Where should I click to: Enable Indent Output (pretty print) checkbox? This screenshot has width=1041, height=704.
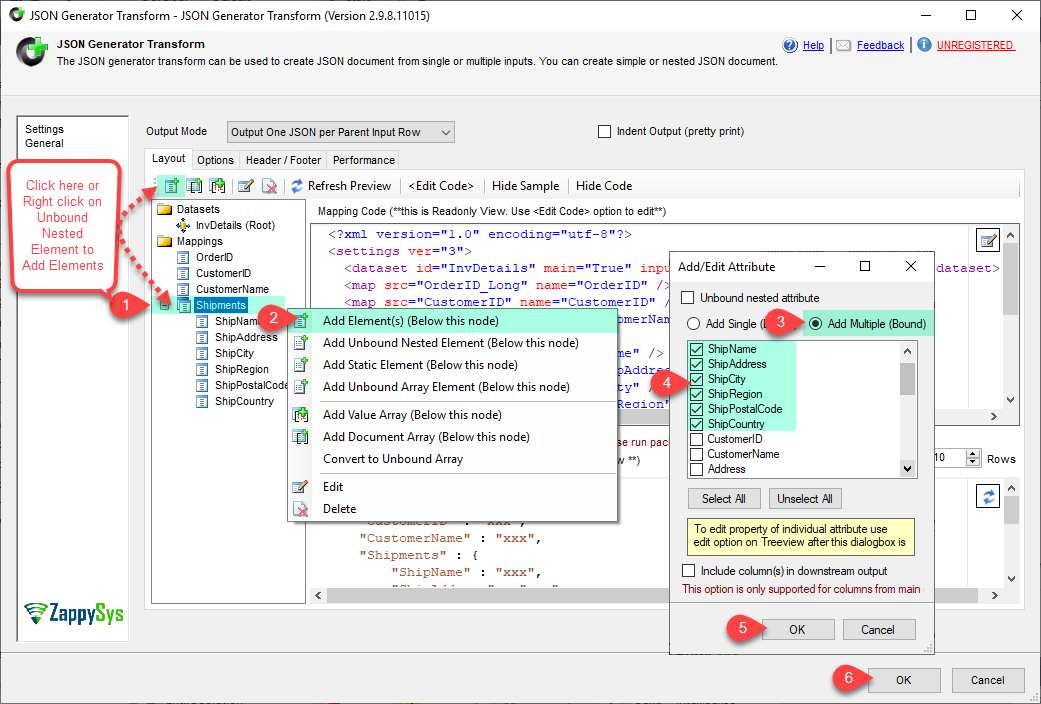click(604, 132)
